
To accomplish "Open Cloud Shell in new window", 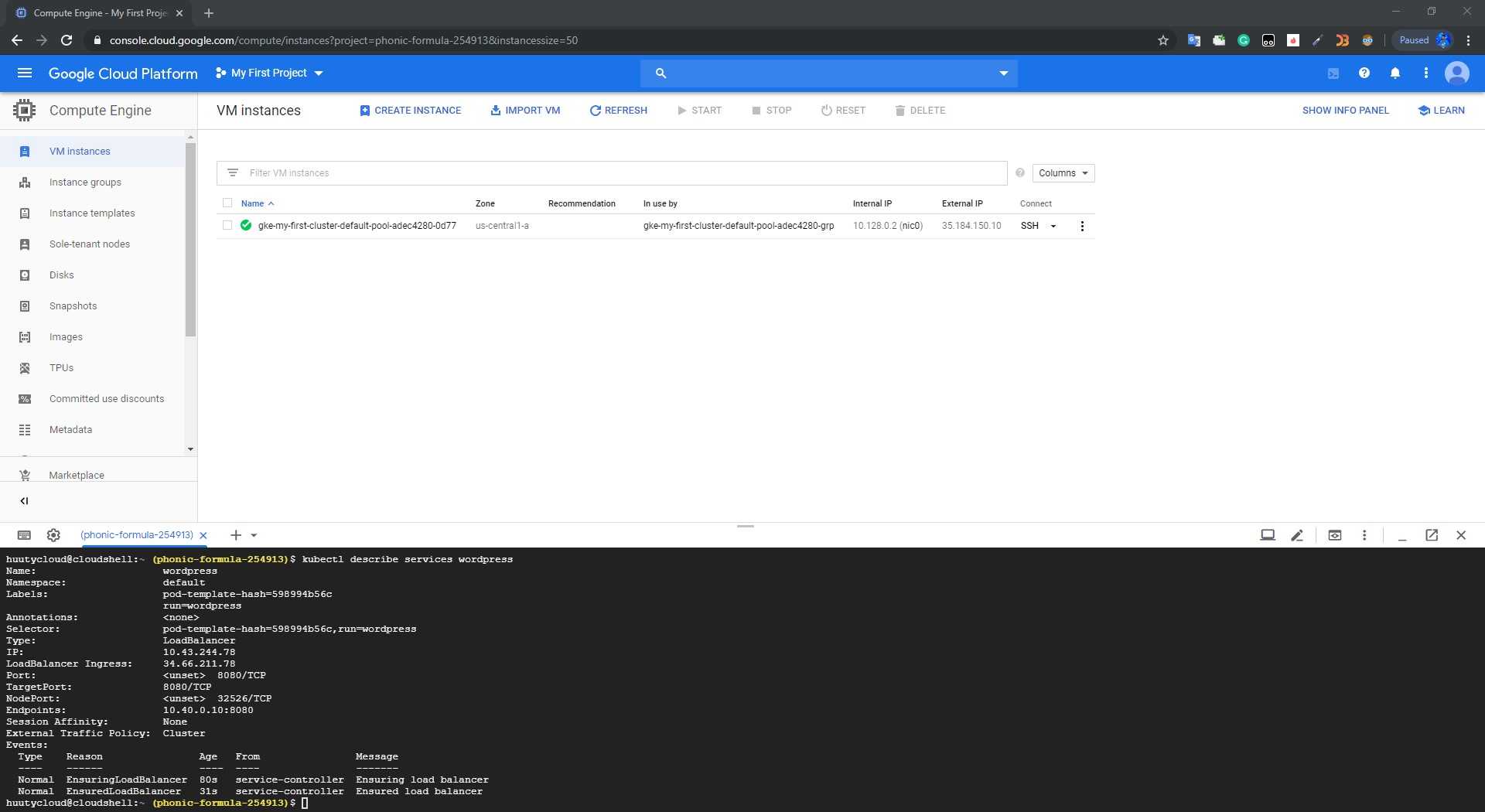I will [x=1432, y=535].
